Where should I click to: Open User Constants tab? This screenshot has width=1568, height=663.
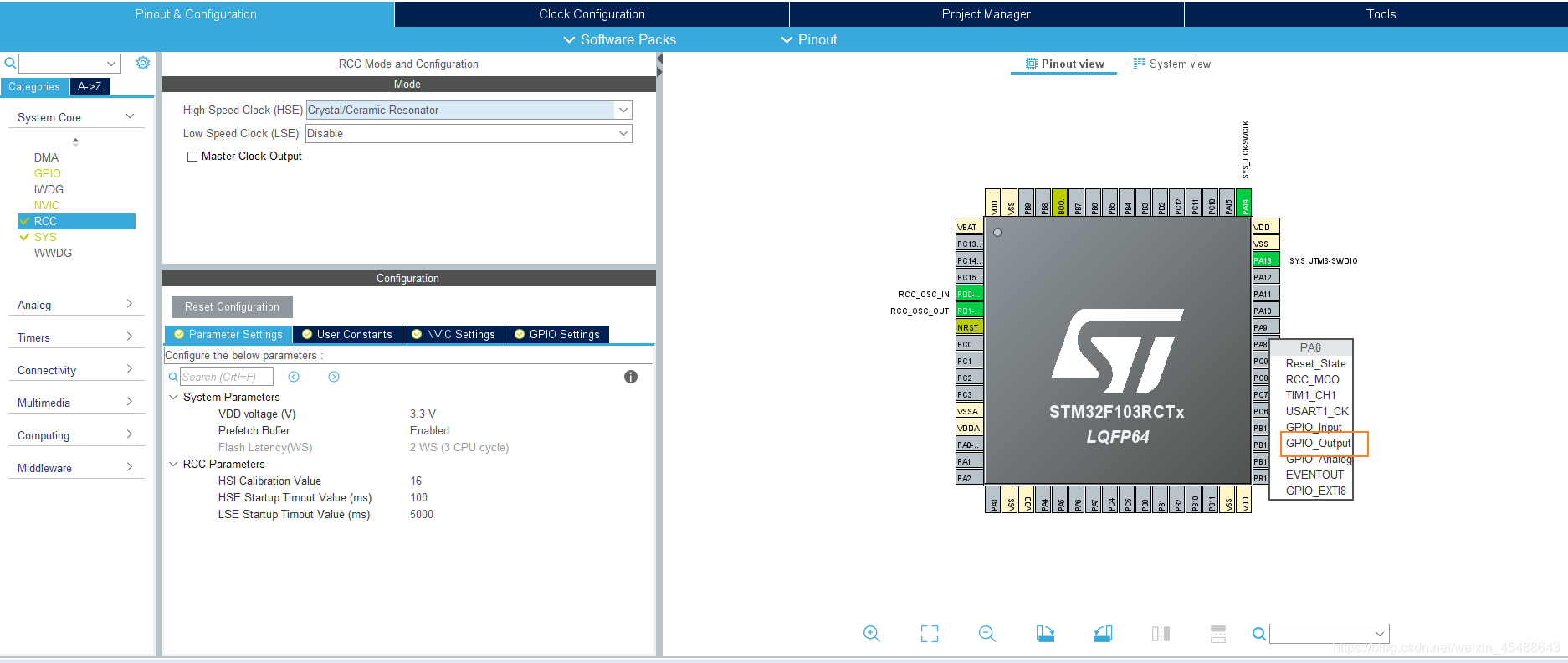point(347,335)
